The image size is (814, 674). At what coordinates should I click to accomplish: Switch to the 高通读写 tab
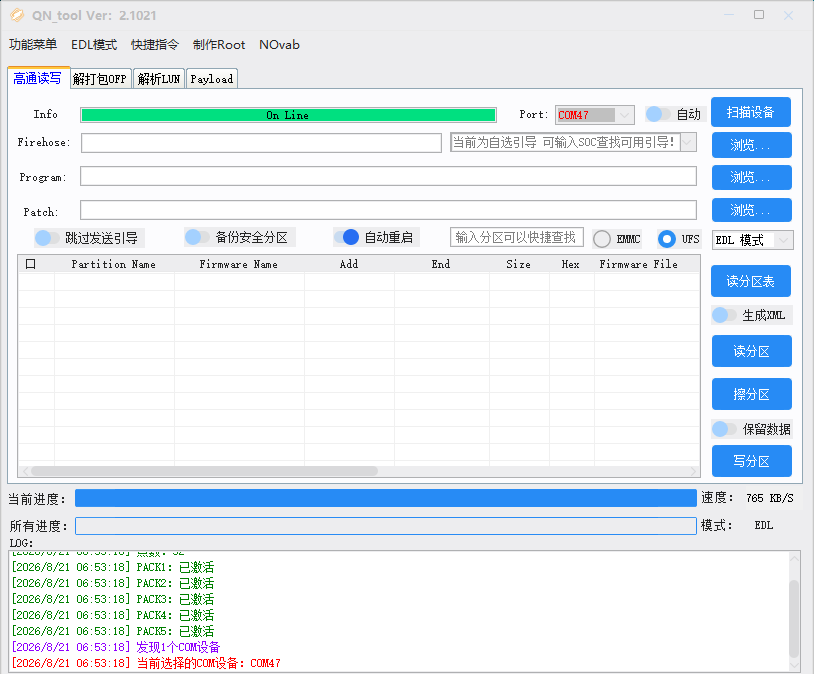click(37, 78)
